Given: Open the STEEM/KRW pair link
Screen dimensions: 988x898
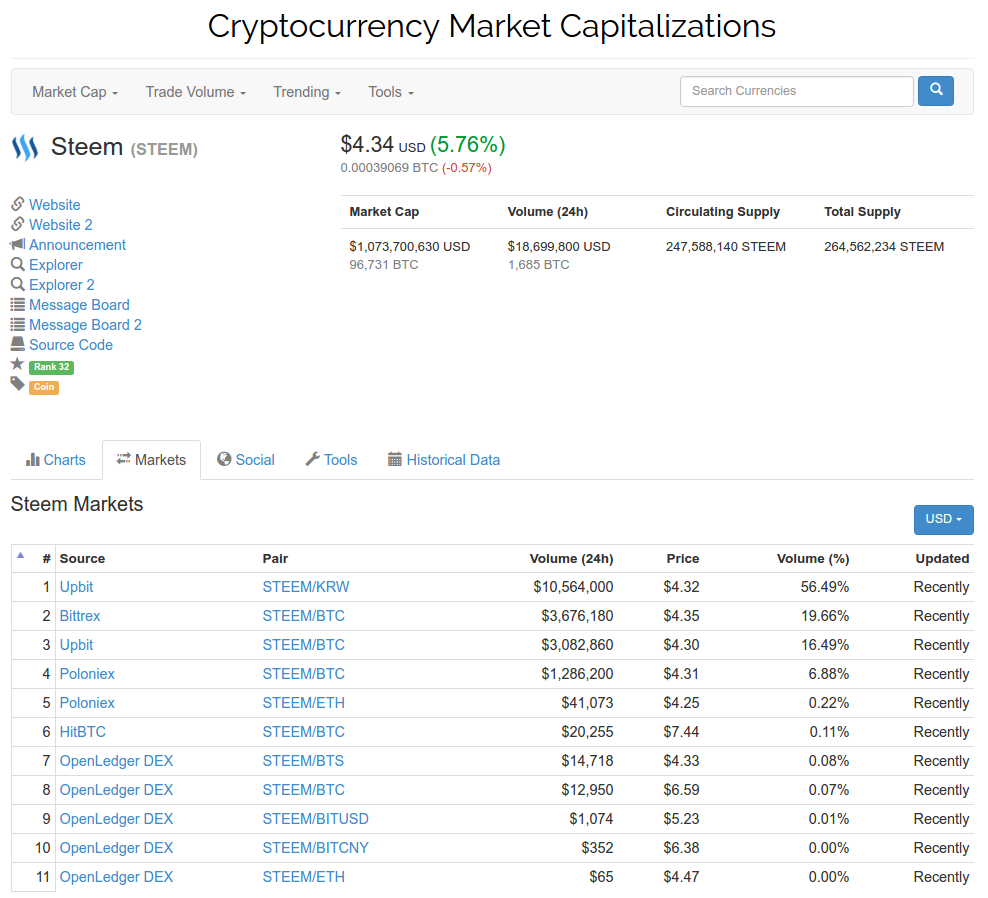Looking at the screenshot, I should (306, 587).
